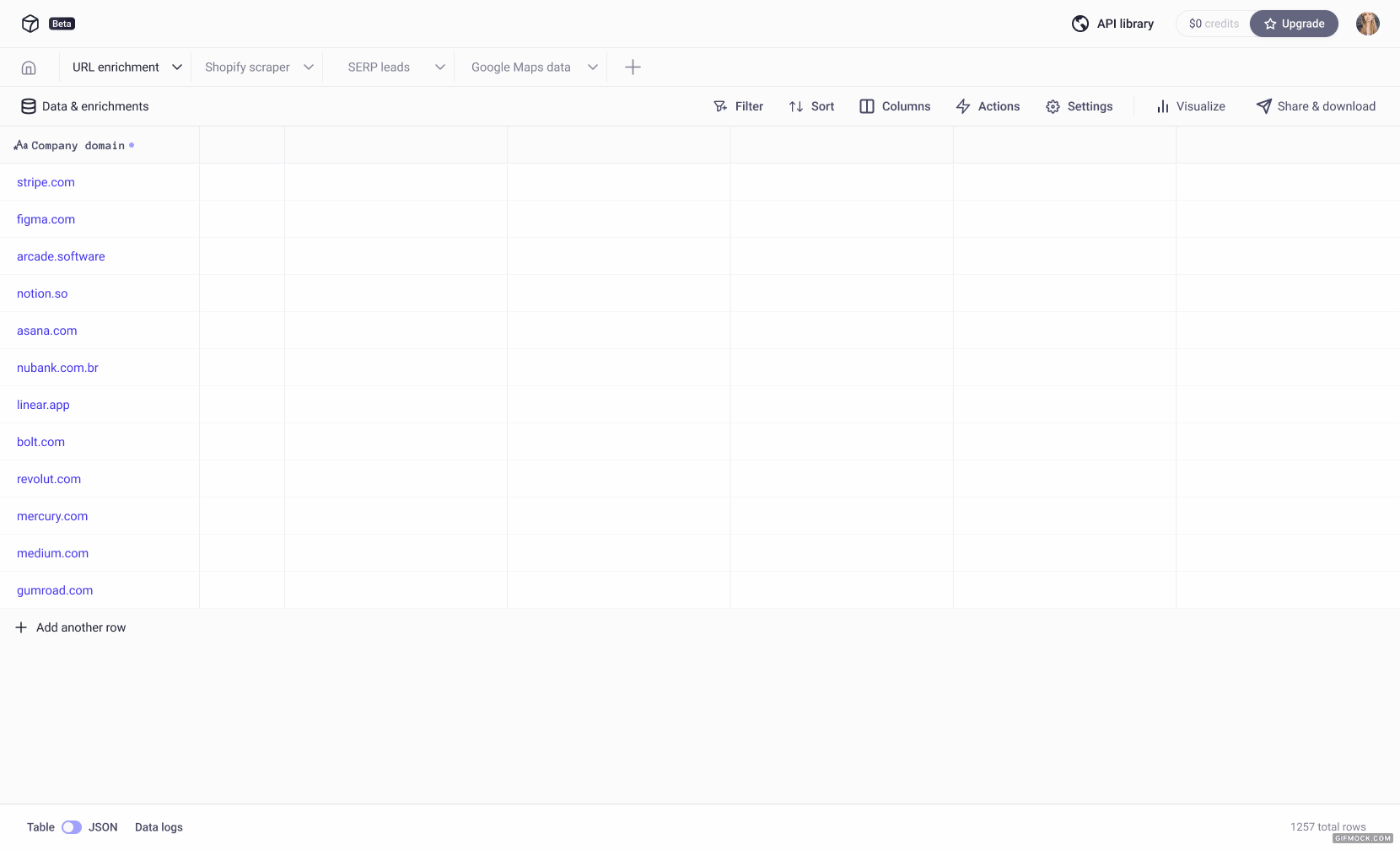
Task: Click Add another row
Action: click(x=81, y=627)
